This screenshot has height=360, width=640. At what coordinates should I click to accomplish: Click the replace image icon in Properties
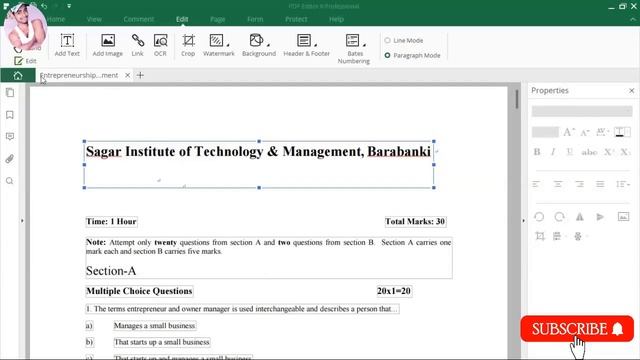click(x=623, y=217)
